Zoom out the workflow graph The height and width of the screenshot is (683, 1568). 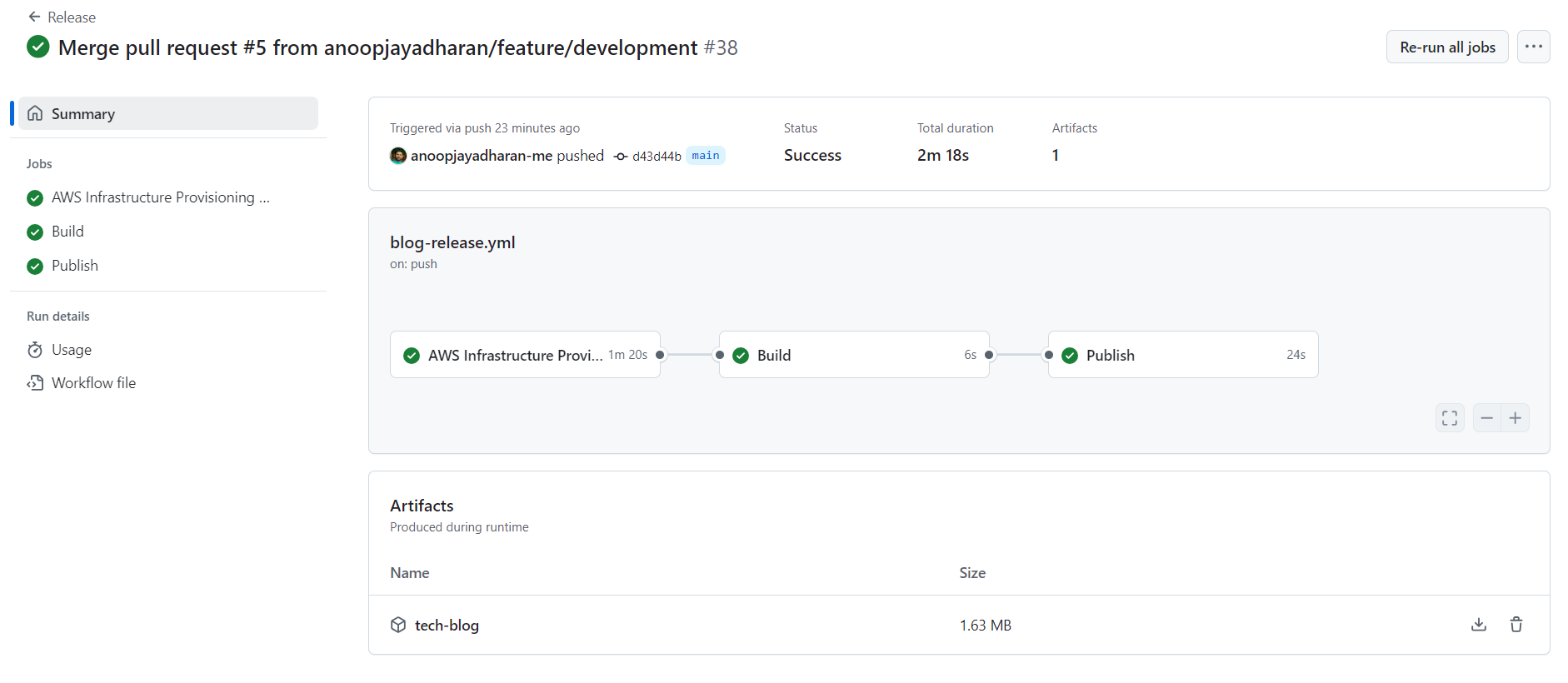point(1487,418)
